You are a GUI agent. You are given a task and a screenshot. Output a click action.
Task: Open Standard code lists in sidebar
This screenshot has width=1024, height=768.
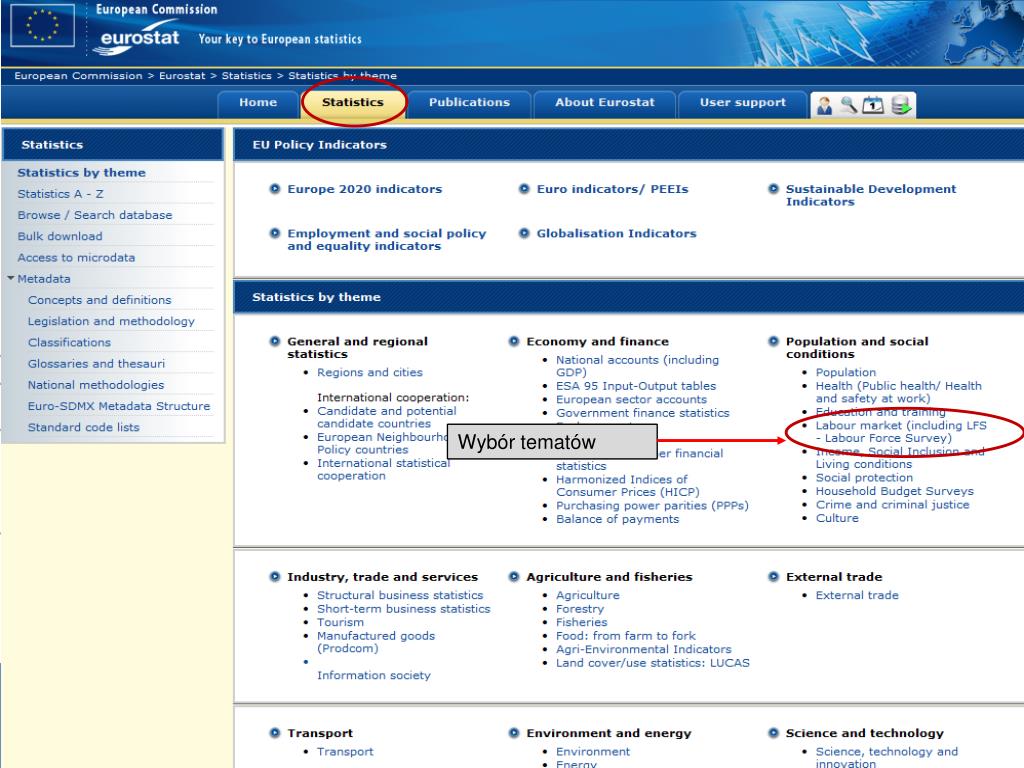coord(84,427)
